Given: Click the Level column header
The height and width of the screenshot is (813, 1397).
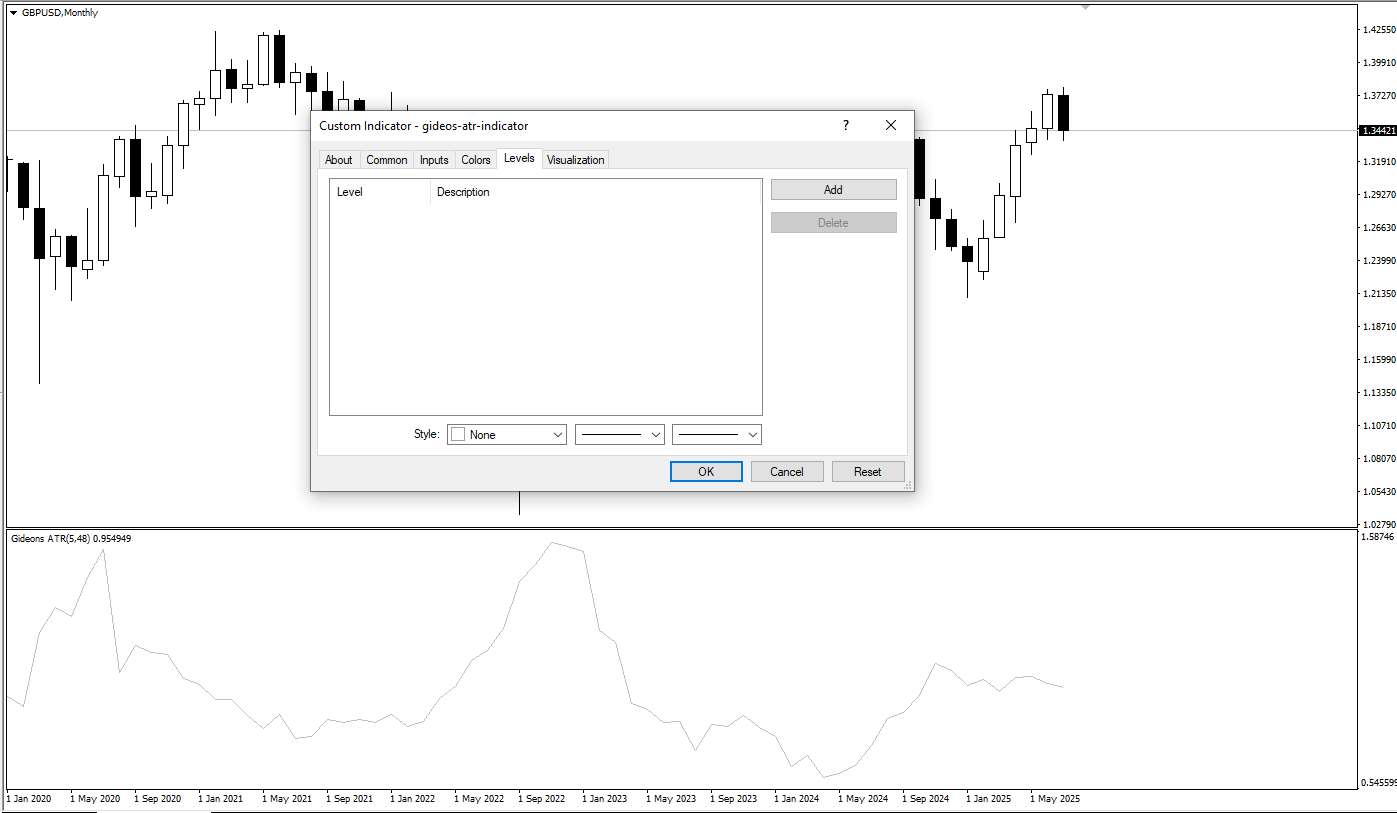Looking at the screenshot, I should pos(350,192).
